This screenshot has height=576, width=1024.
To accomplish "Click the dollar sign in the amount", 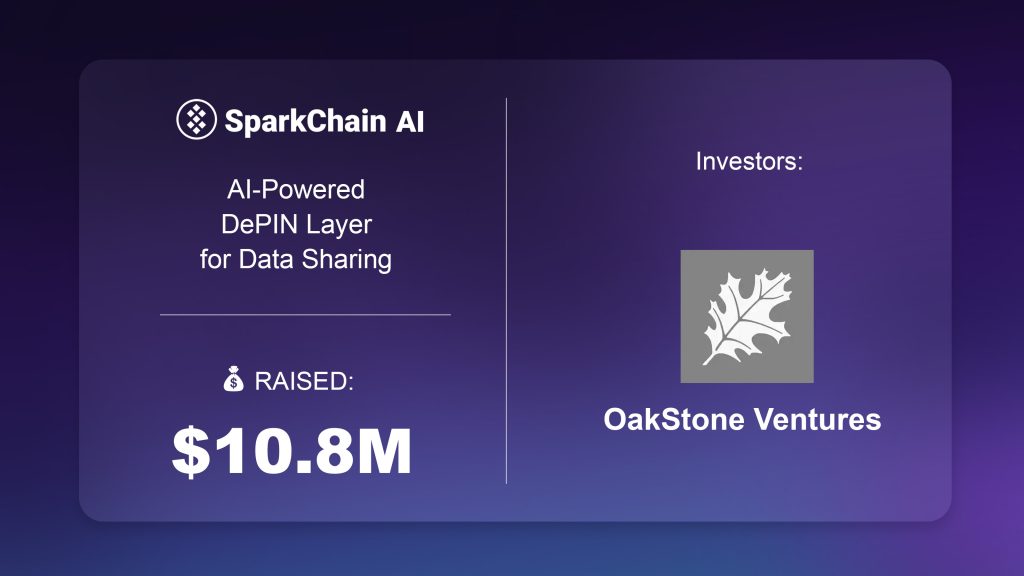I will [x=188, y=451].
